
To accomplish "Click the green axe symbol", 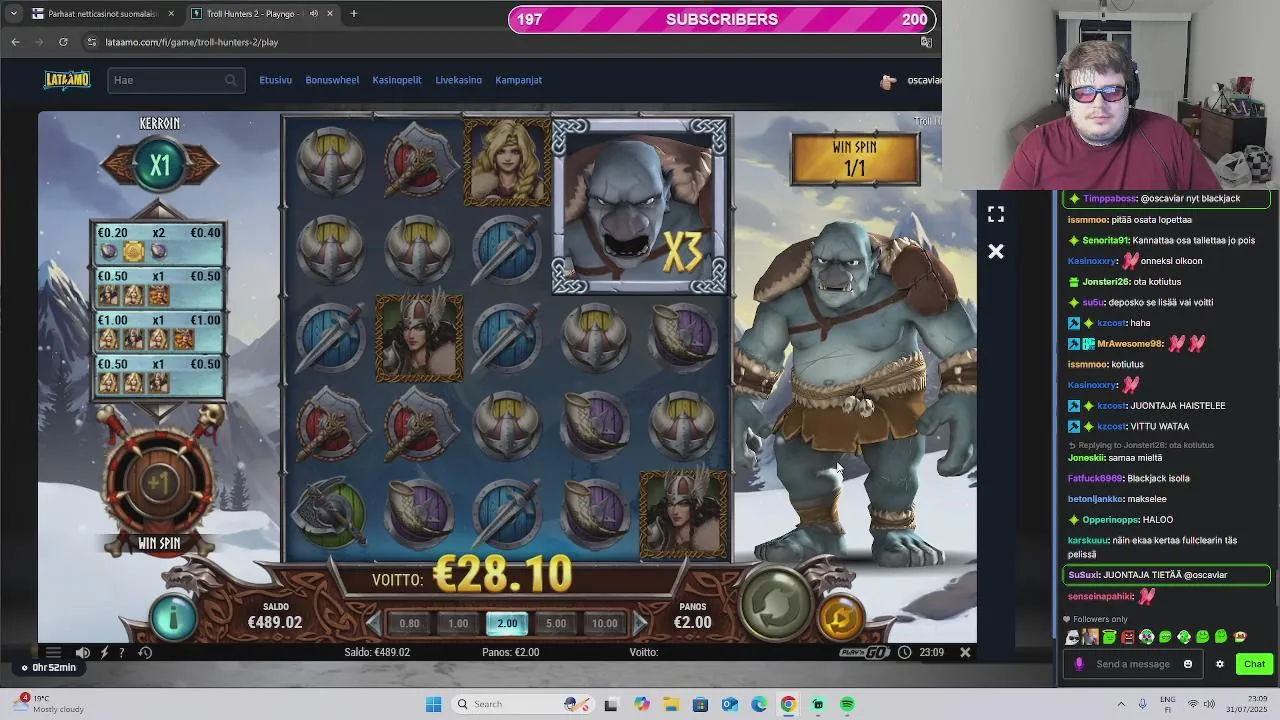I will click(x=331, y=511).
